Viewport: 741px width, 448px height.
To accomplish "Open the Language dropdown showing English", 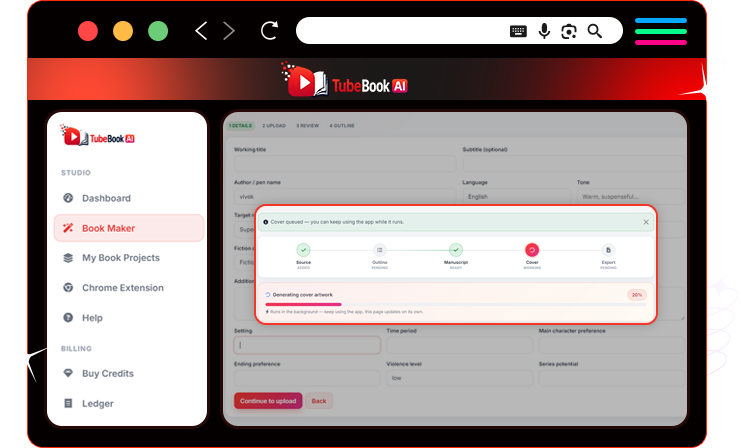I will tap(517, 197).
